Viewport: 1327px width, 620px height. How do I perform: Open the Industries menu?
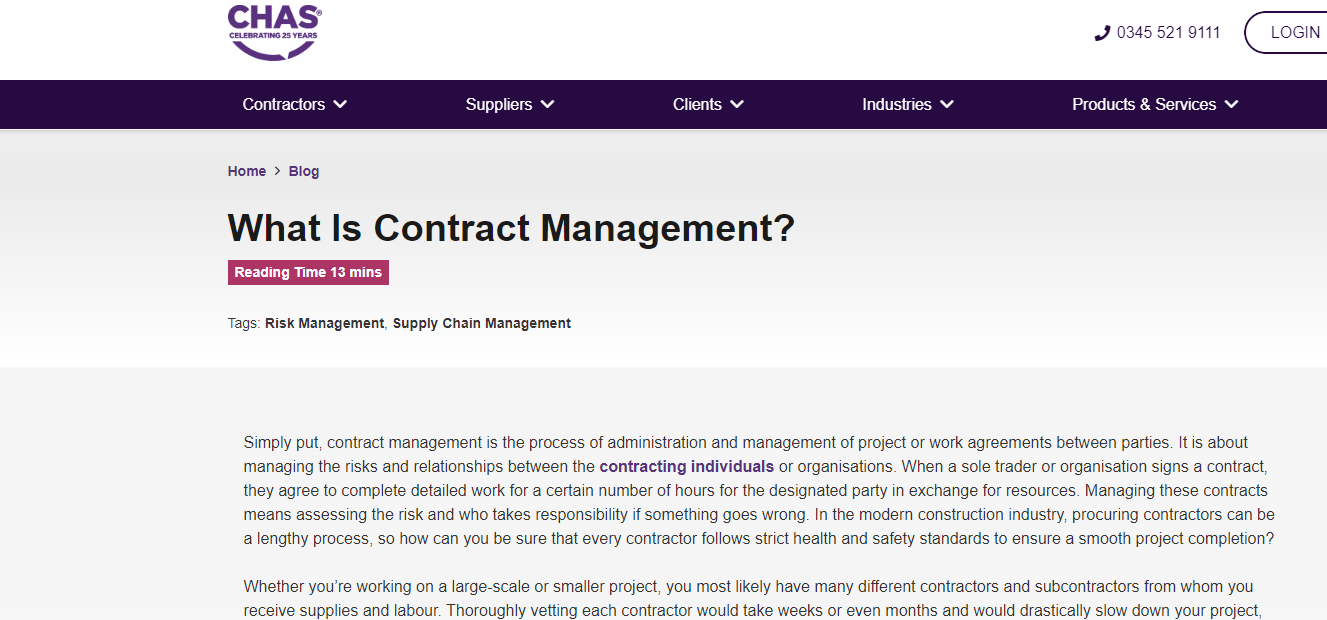tap(897, 104)
